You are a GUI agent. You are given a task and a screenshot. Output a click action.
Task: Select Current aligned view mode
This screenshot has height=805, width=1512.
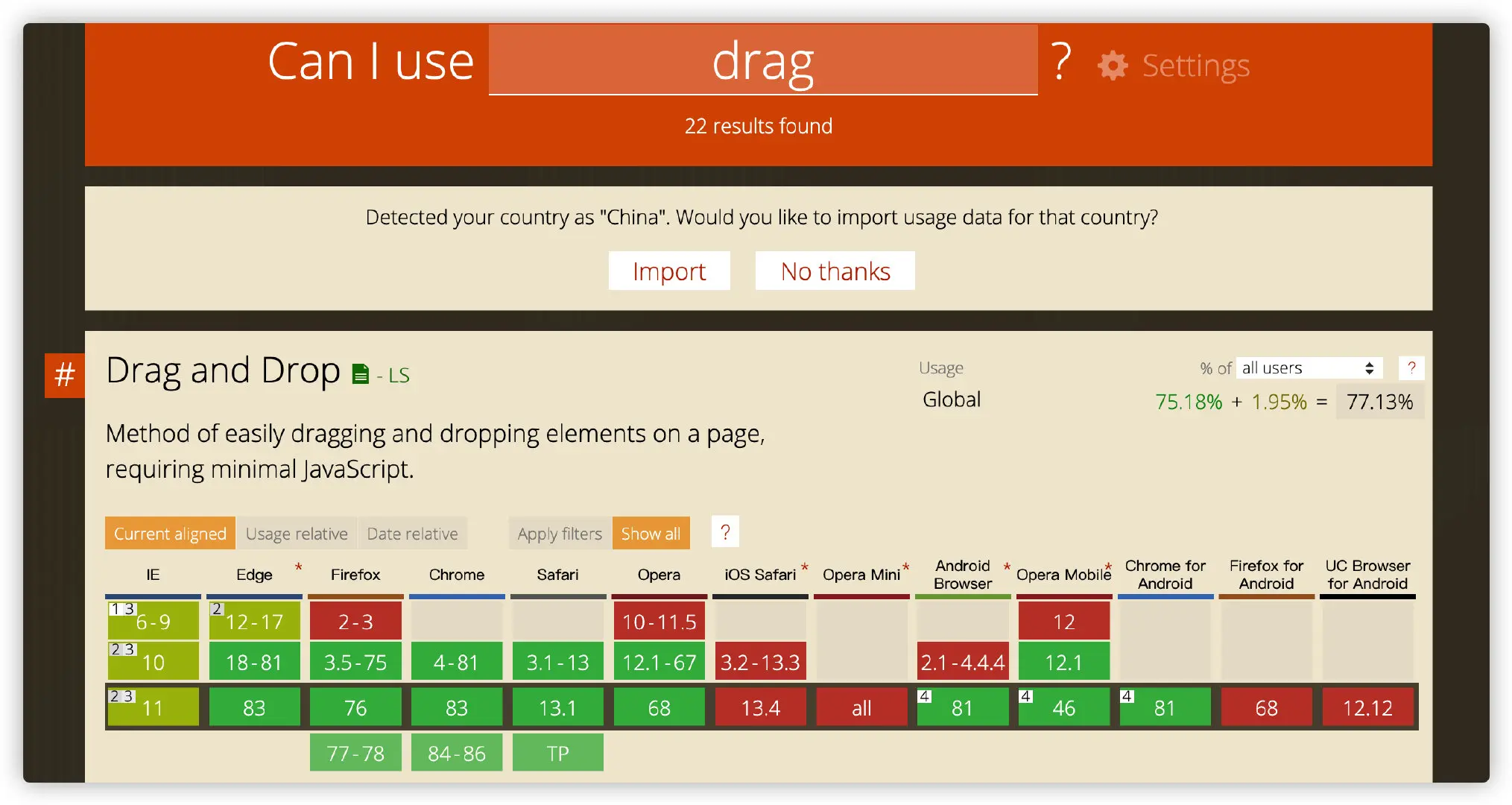(170, 534)
